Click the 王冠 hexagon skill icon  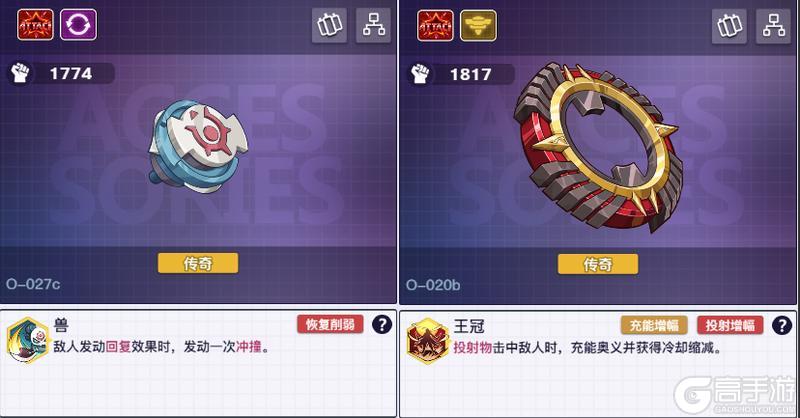(x=428, y=341)
